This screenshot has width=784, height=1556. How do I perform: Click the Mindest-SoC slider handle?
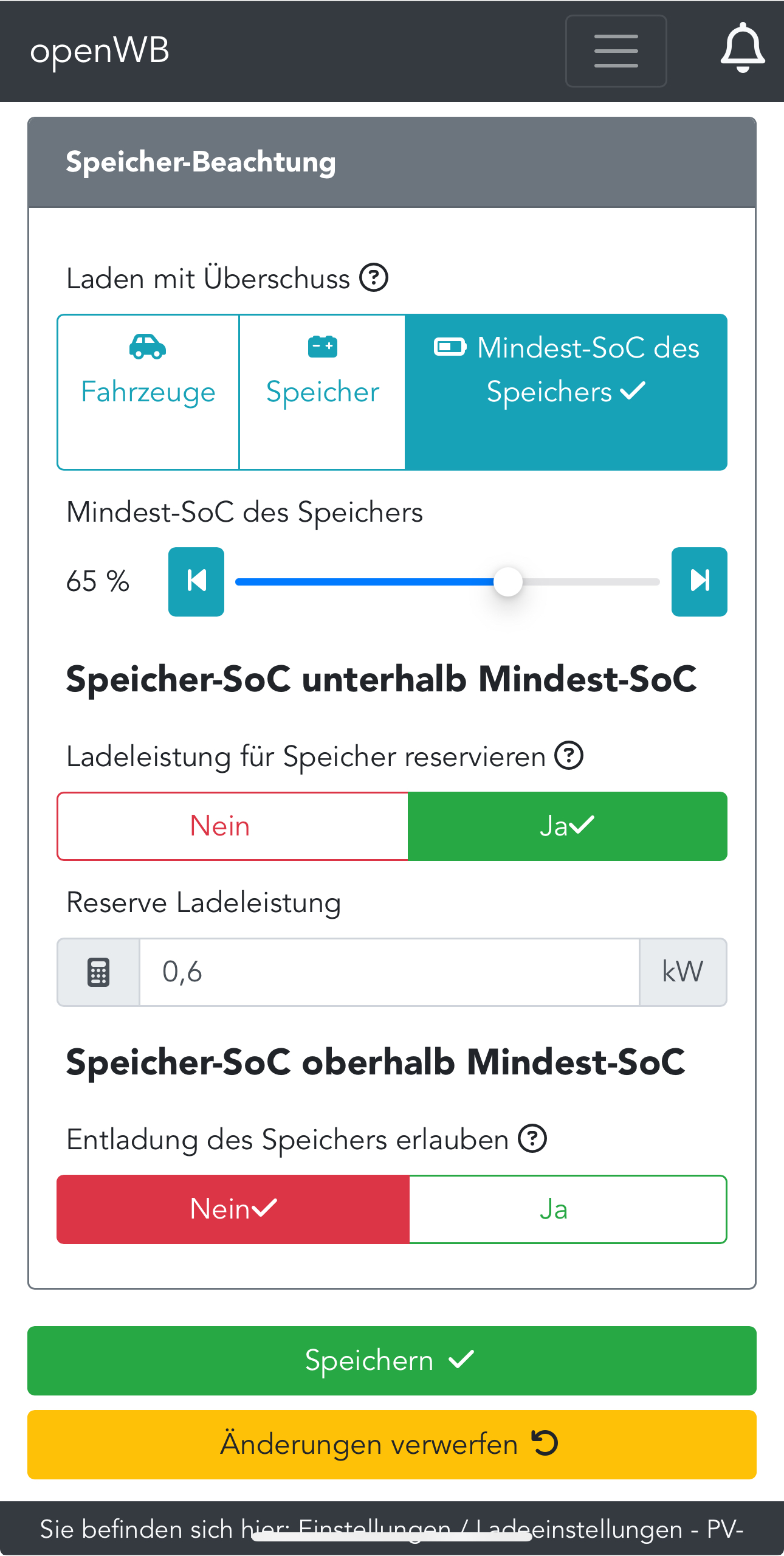click(x=508, y=582)
